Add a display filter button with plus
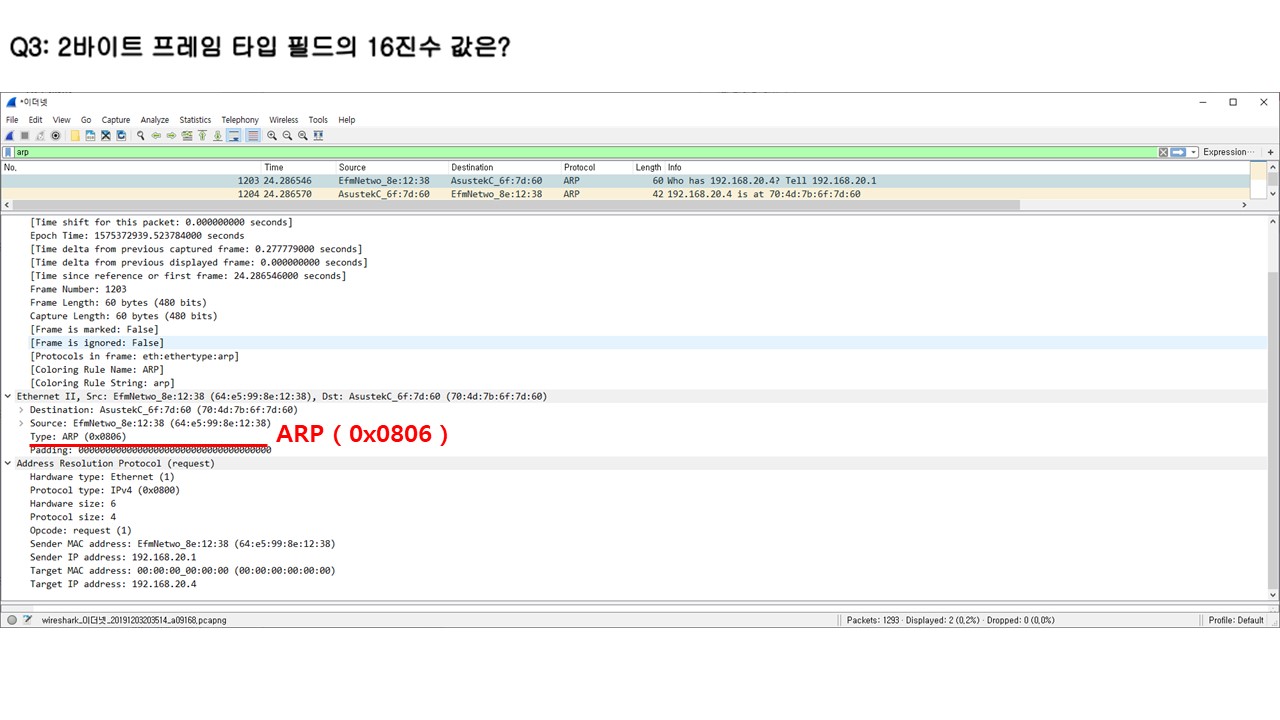Viewport: 1280px width, 720px height. point(1271,152)
